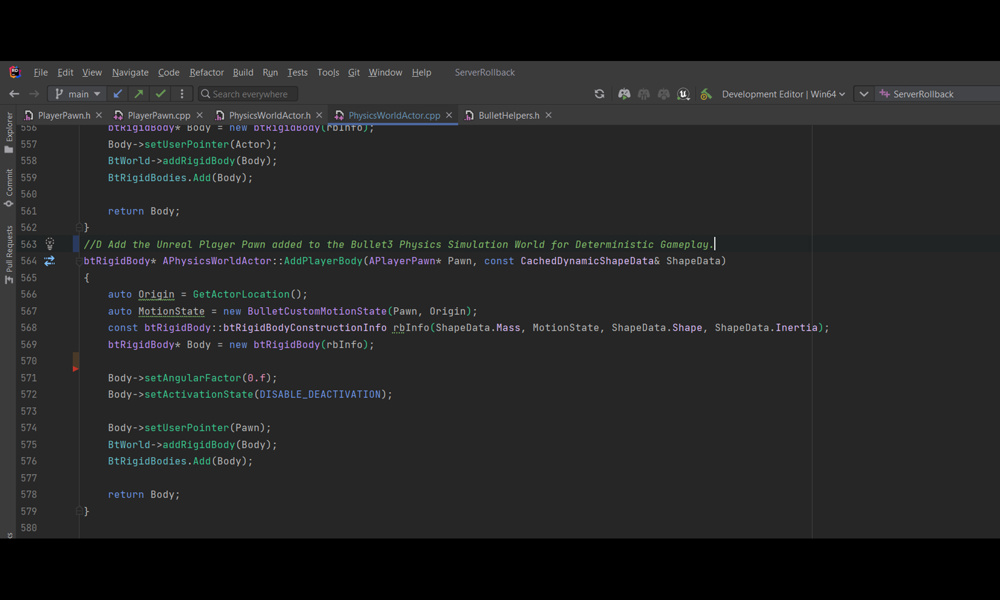Image resolution: width=1000 pixels, height=600 pixels.
Task: Click the refresh project icon
Action: pos(599,94)
